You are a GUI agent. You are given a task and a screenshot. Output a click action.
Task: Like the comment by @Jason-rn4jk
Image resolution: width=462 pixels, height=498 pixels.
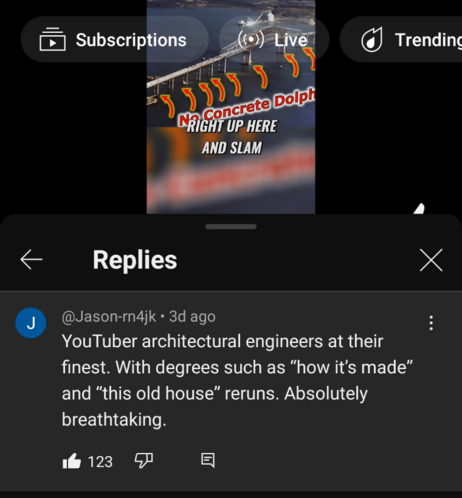(72, 461)
